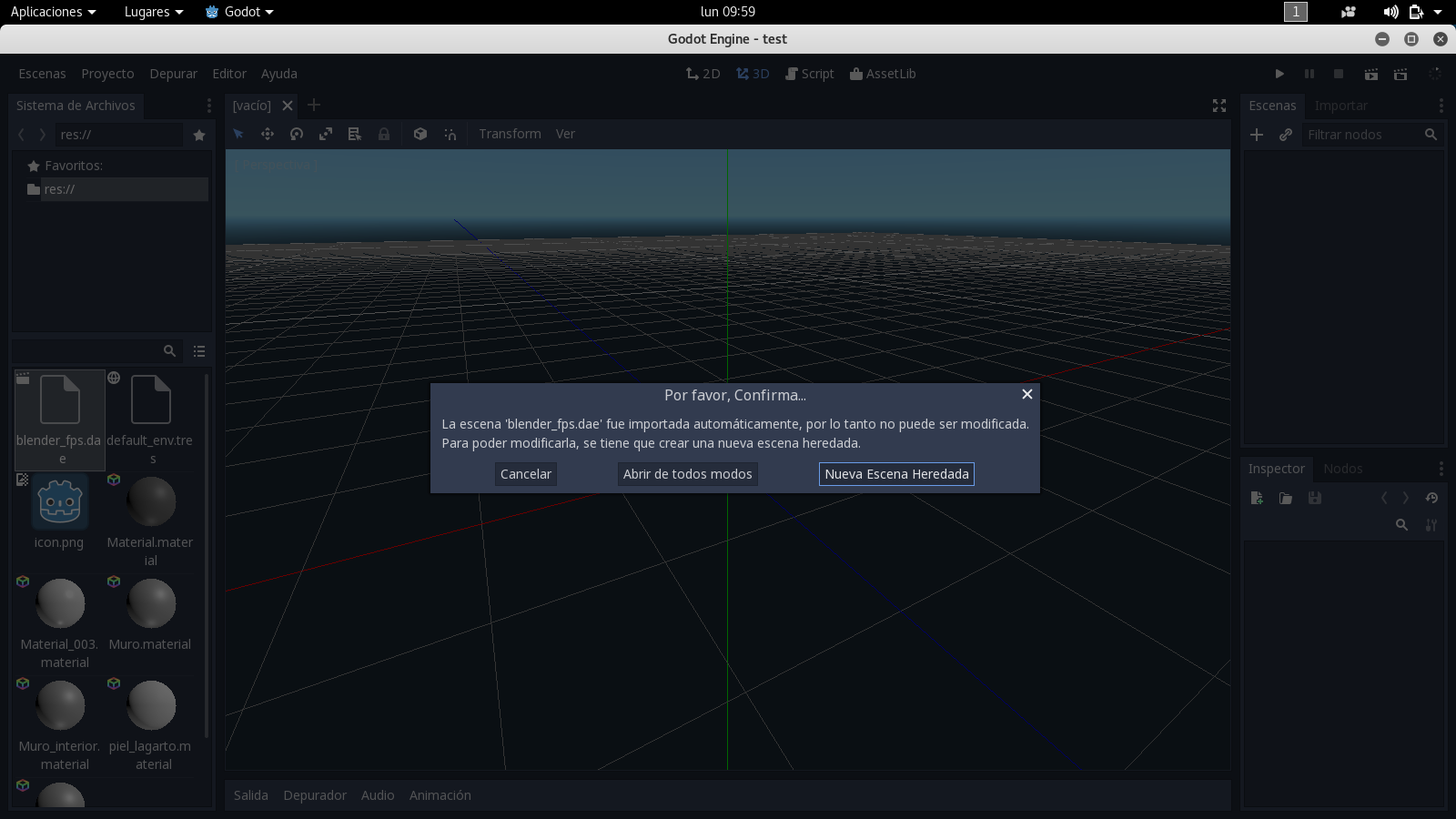Toggle snap mode icon
Image resolution: width=1456 pixels, height=819 pixels.
pyautogui.click(x=450, y=134)
